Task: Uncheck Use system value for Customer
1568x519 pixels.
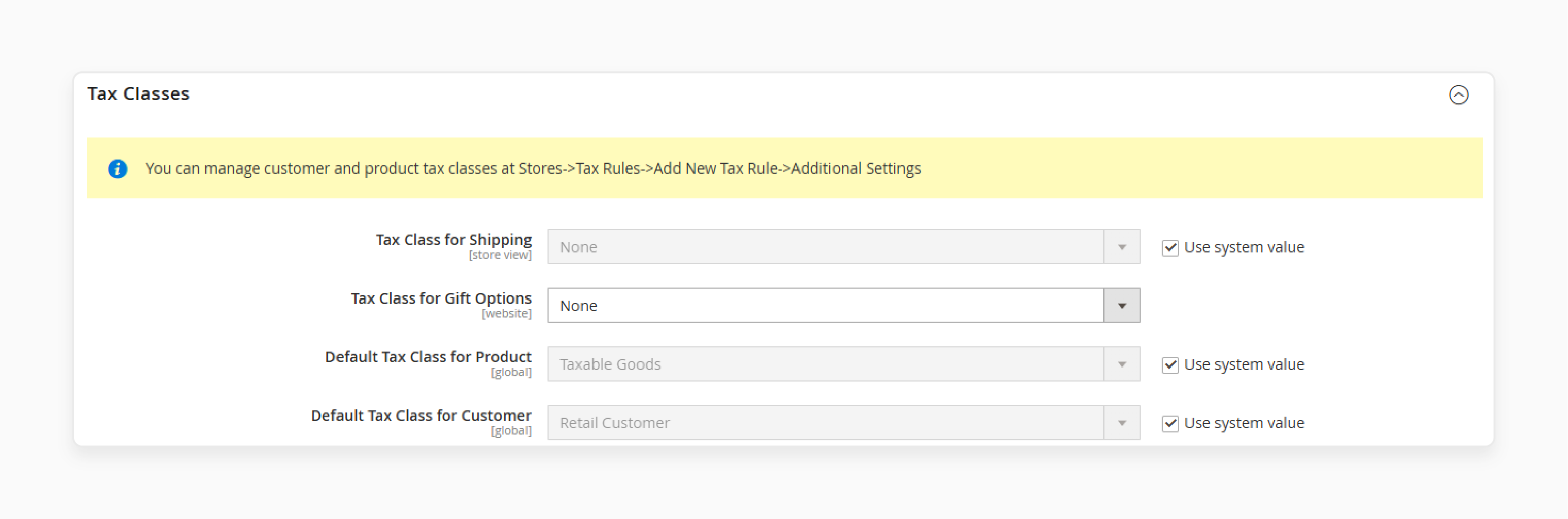Action: tap(1169, 423)
